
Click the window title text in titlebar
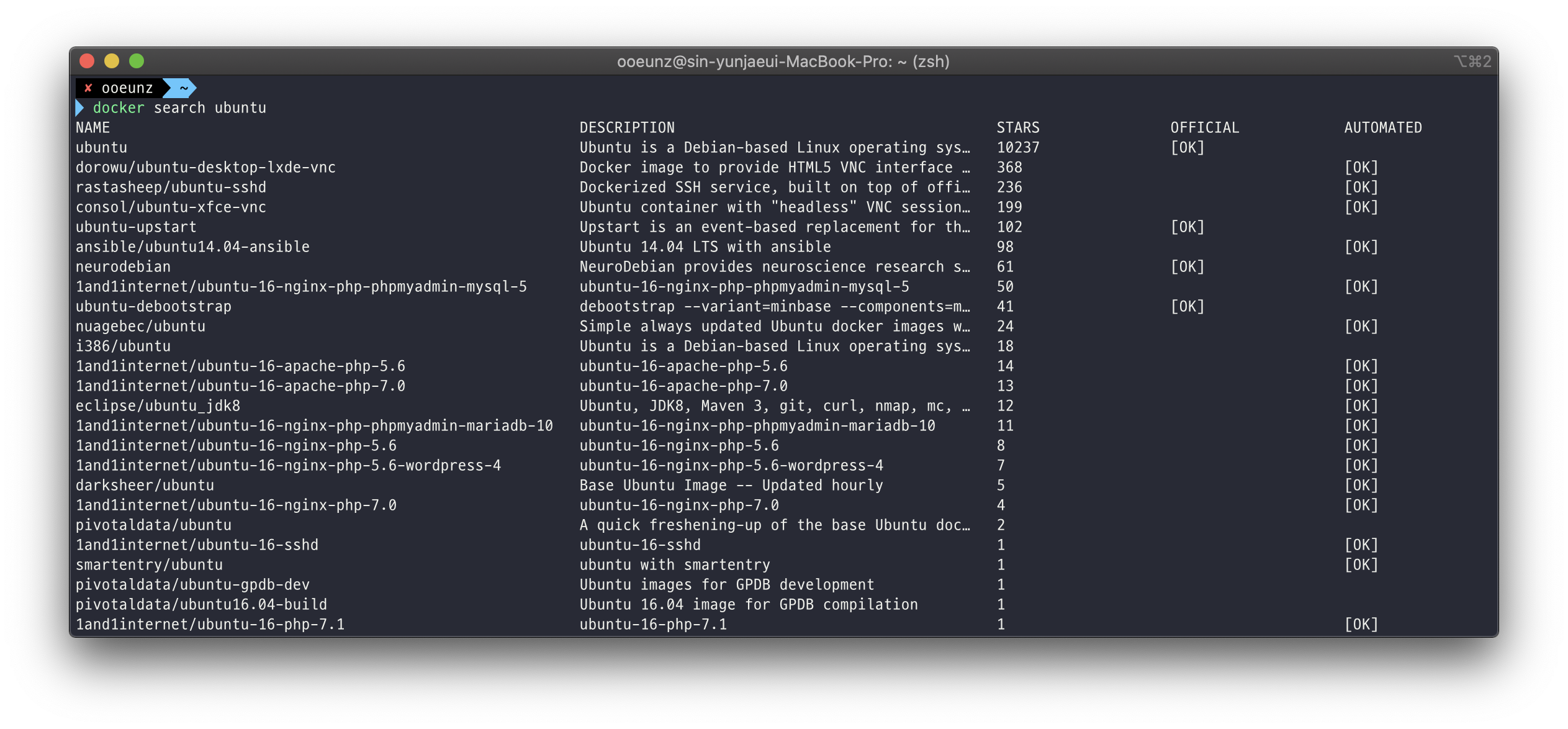783,61
